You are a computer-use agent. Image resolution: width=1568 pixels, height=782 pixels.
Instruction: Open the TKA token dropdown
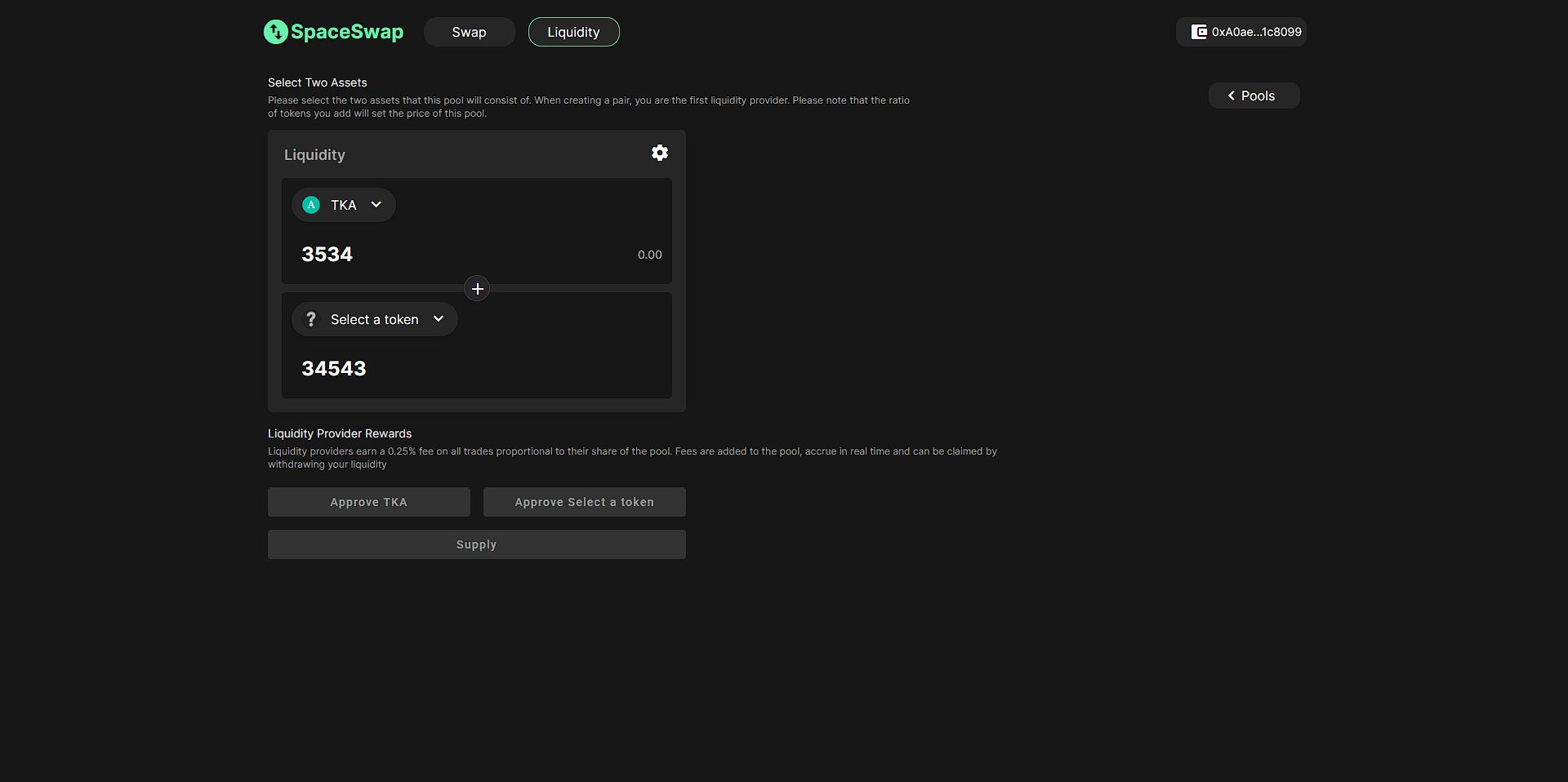coord(344,205)
